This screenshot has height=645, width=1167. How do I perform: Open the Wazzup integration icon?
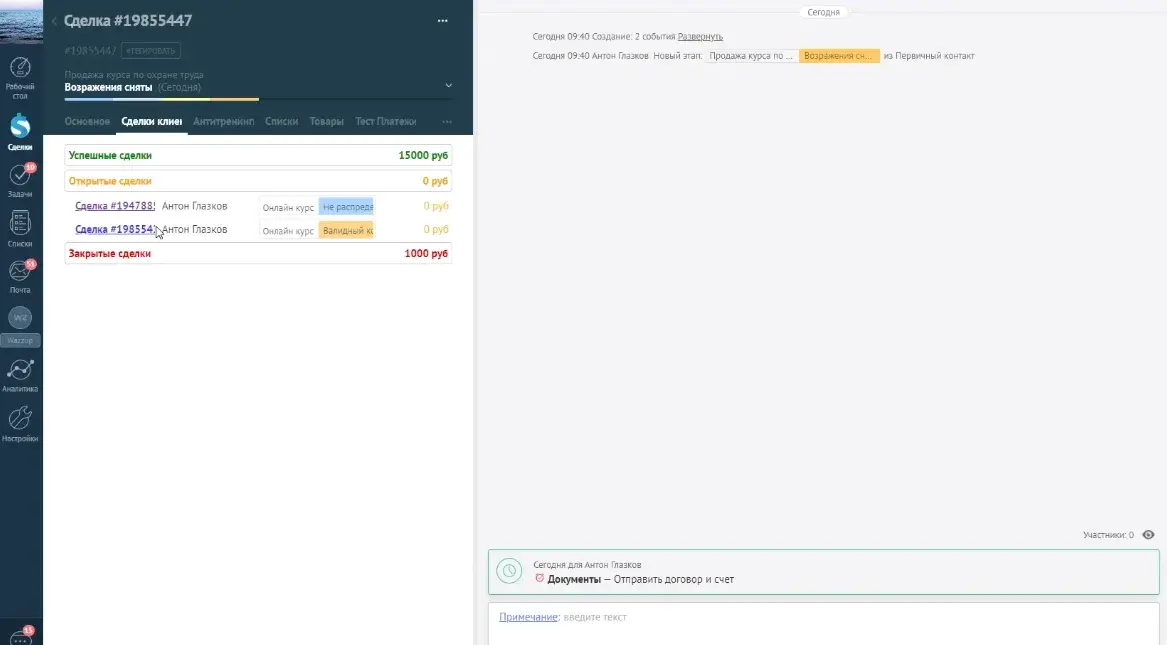[20, 326]
